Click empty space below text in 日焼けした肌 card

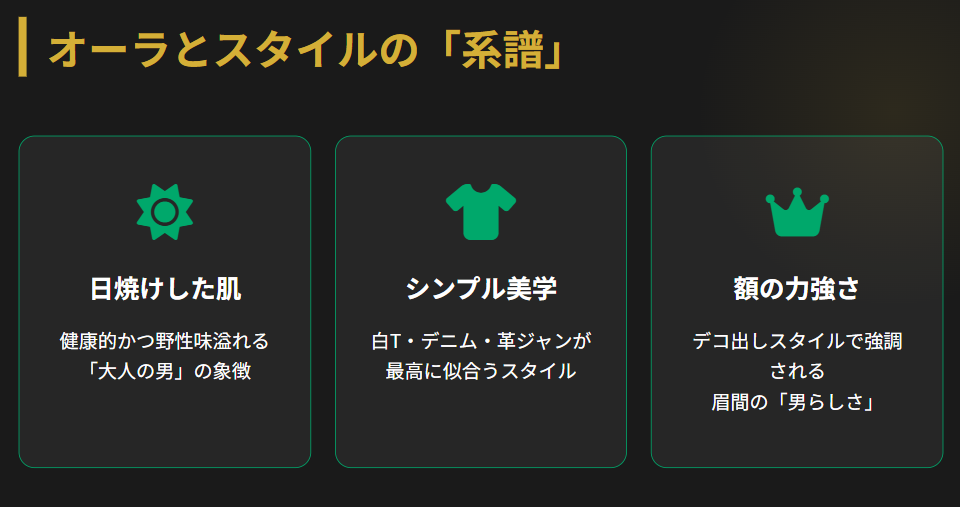click(165, 428)
